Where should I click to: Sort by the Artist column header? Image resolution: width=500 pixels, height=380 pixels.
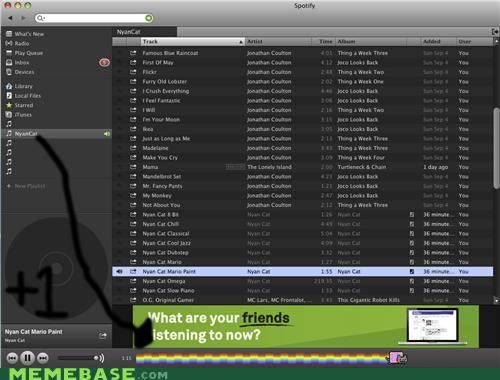click(x=278, y=42)
